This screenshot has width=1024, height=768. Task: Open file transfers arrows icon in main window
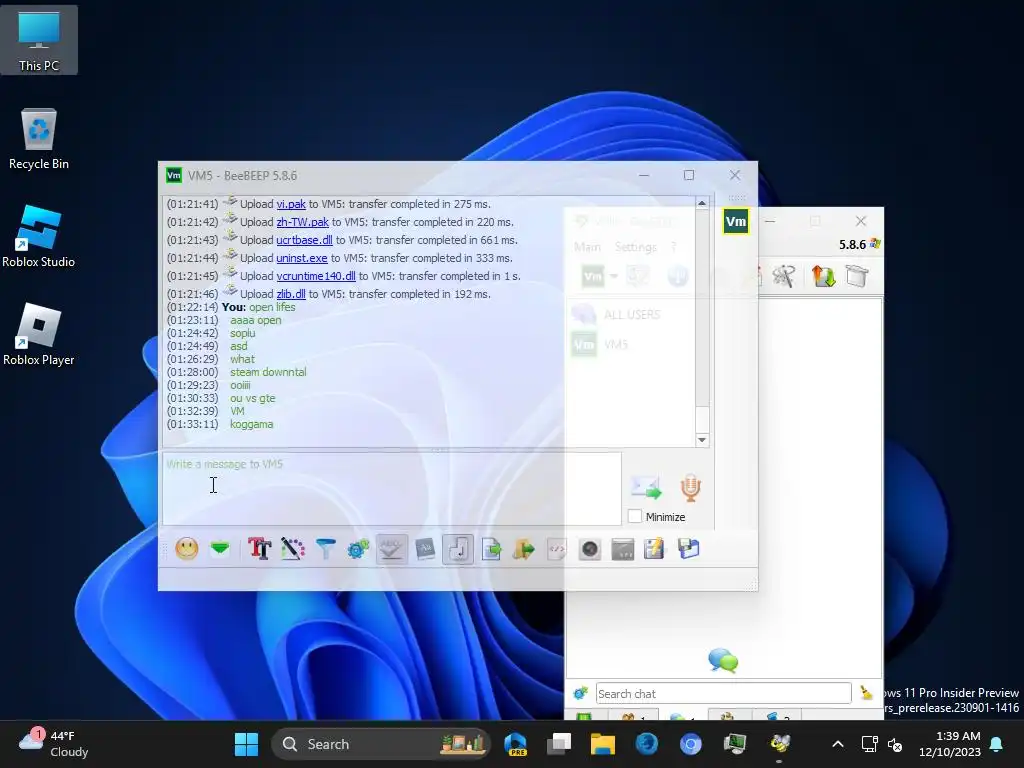(823, 276)
